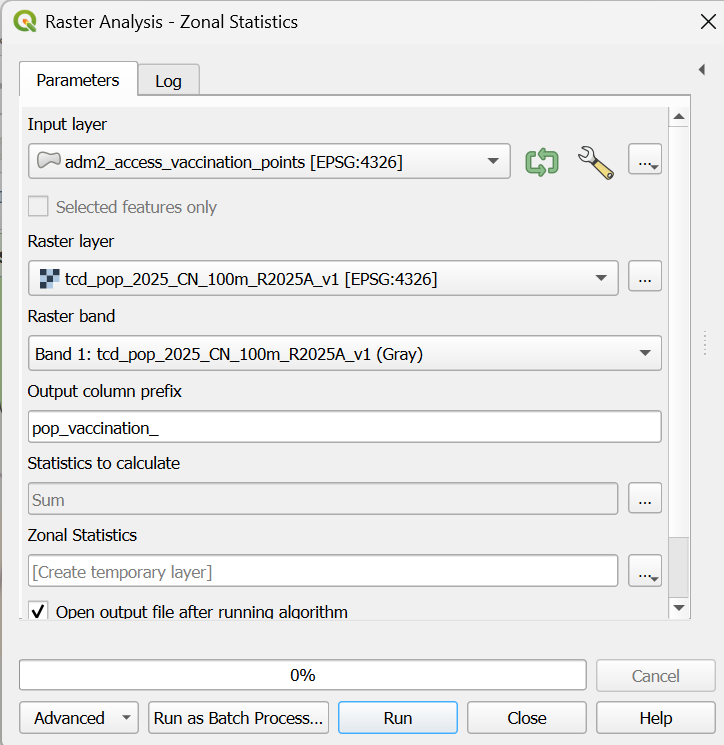
Task: Click the 0% progress bar
Action: [x=302, y=675]
